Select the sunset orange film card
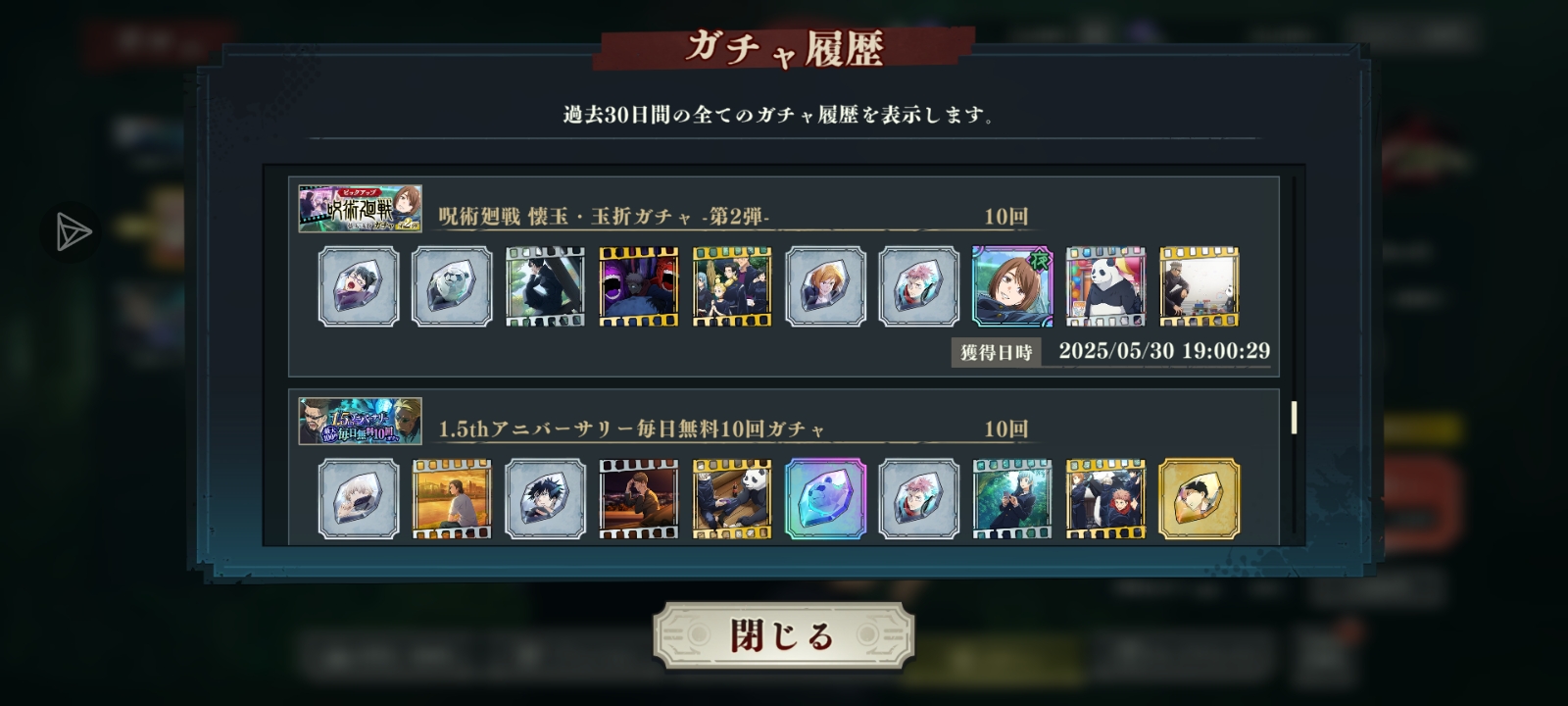 (452, 499)
